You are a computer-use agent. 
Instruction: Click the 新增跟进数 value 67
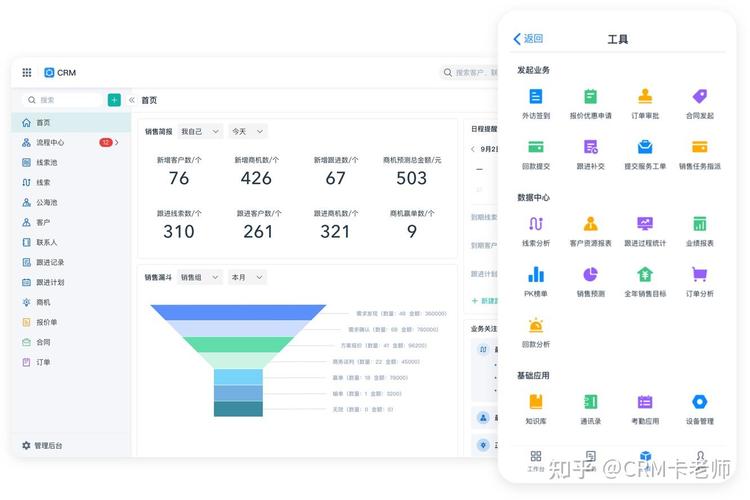point(335,178)
